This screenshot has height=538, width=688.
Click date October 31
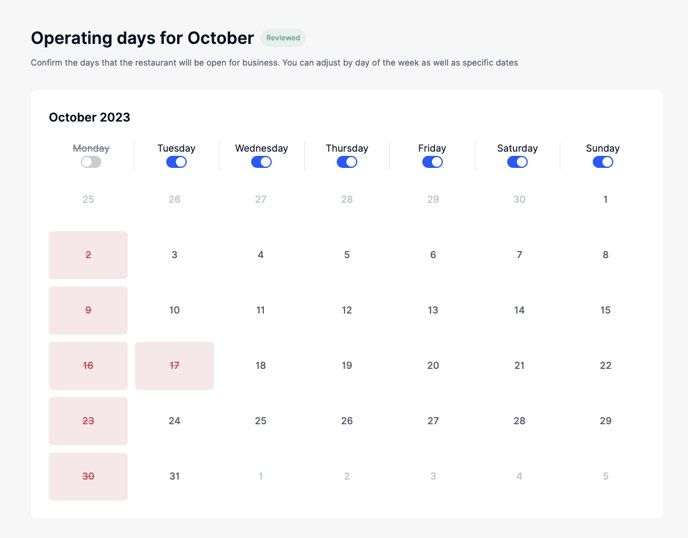pos(174,476)
